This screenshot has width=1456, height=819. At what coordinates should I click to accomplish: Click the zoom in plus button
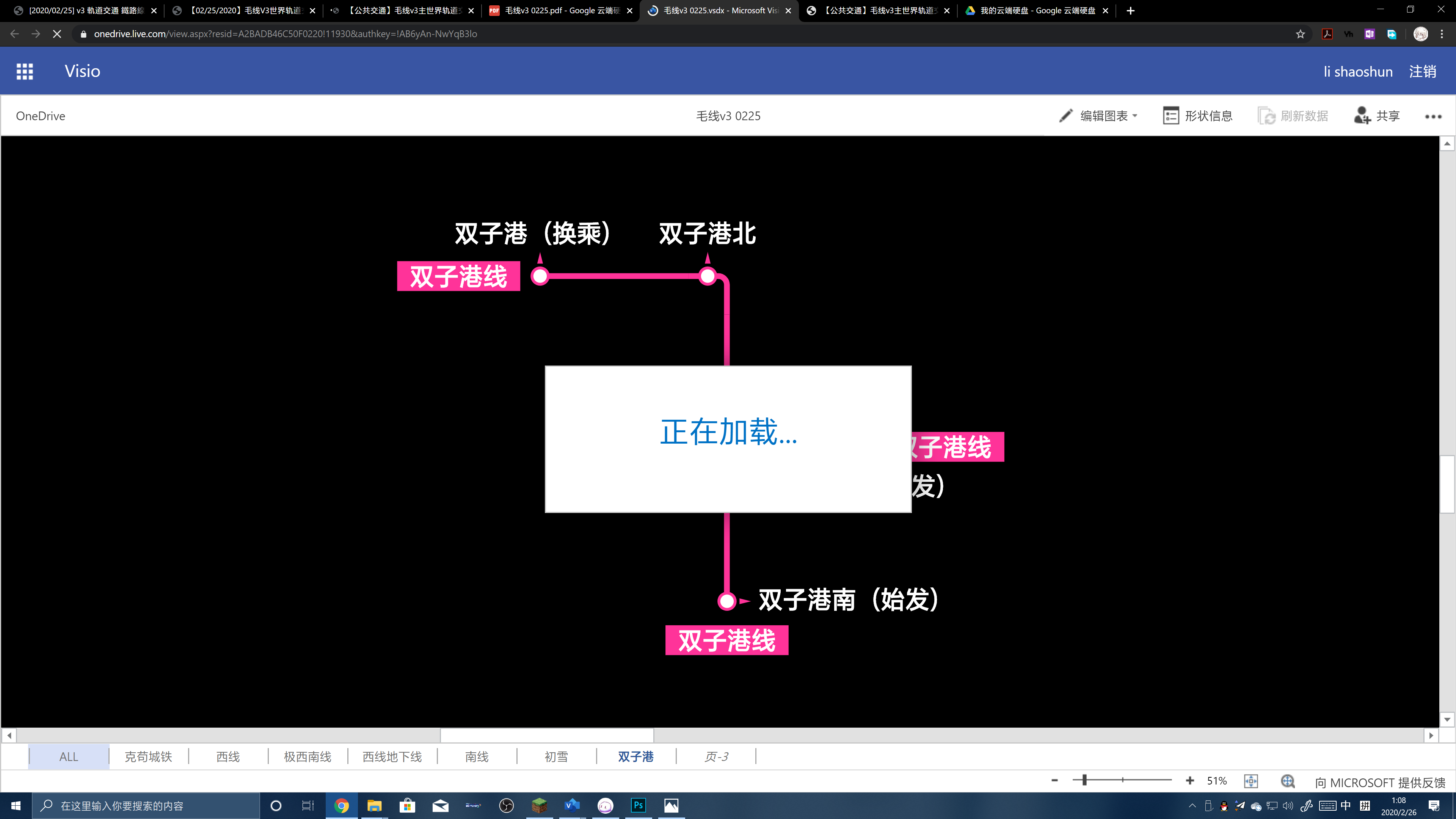(x=1190, y=781)
